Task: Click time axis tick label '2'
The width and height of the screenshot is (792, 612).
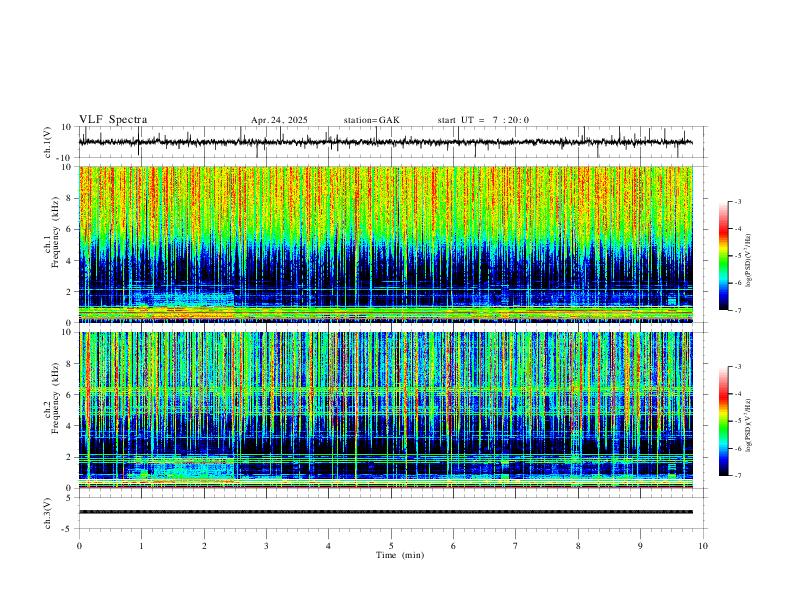Action: pyautogui.click(x=204, y=546)
